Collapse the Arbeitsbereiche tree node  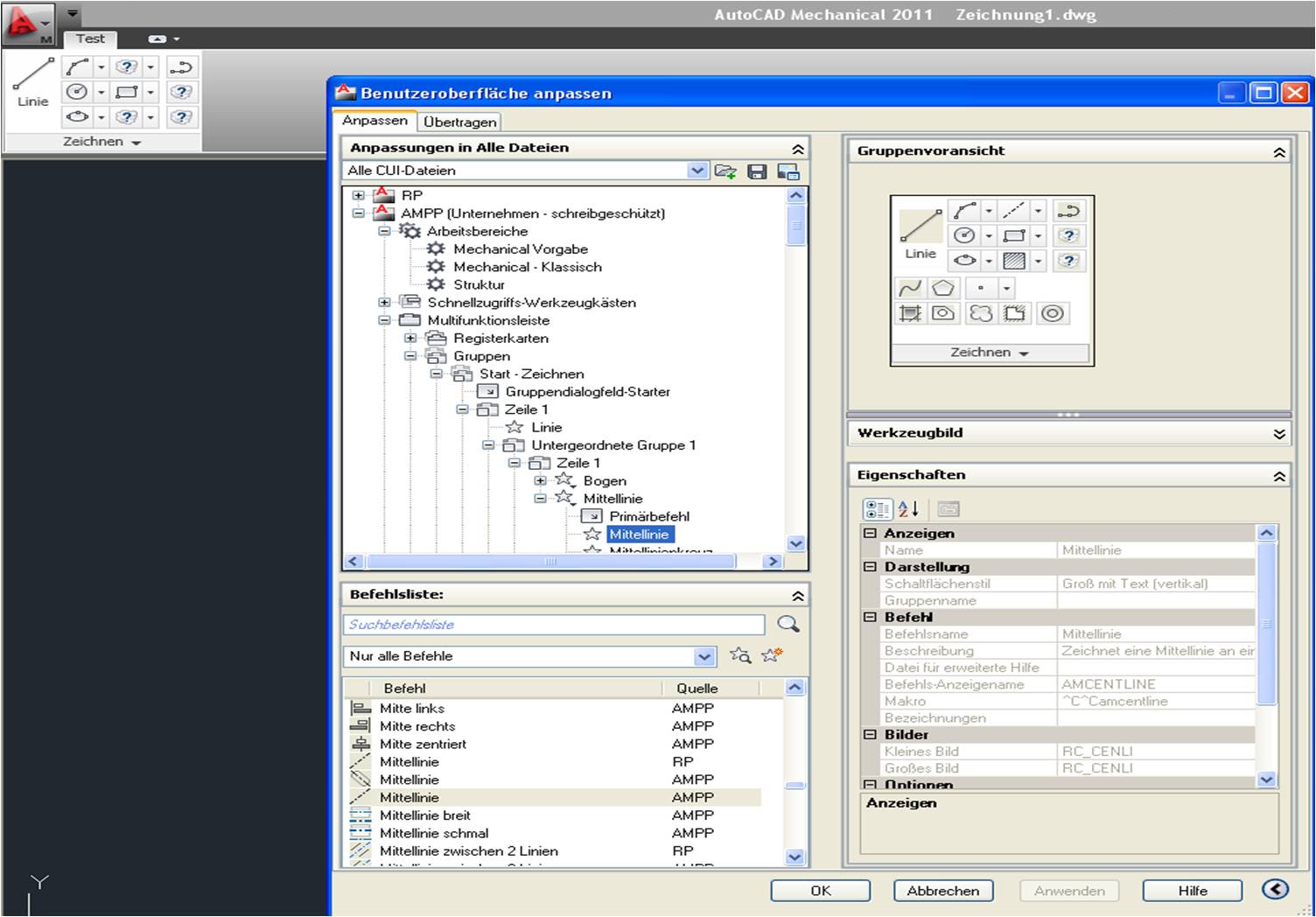[x=384, y=231]
